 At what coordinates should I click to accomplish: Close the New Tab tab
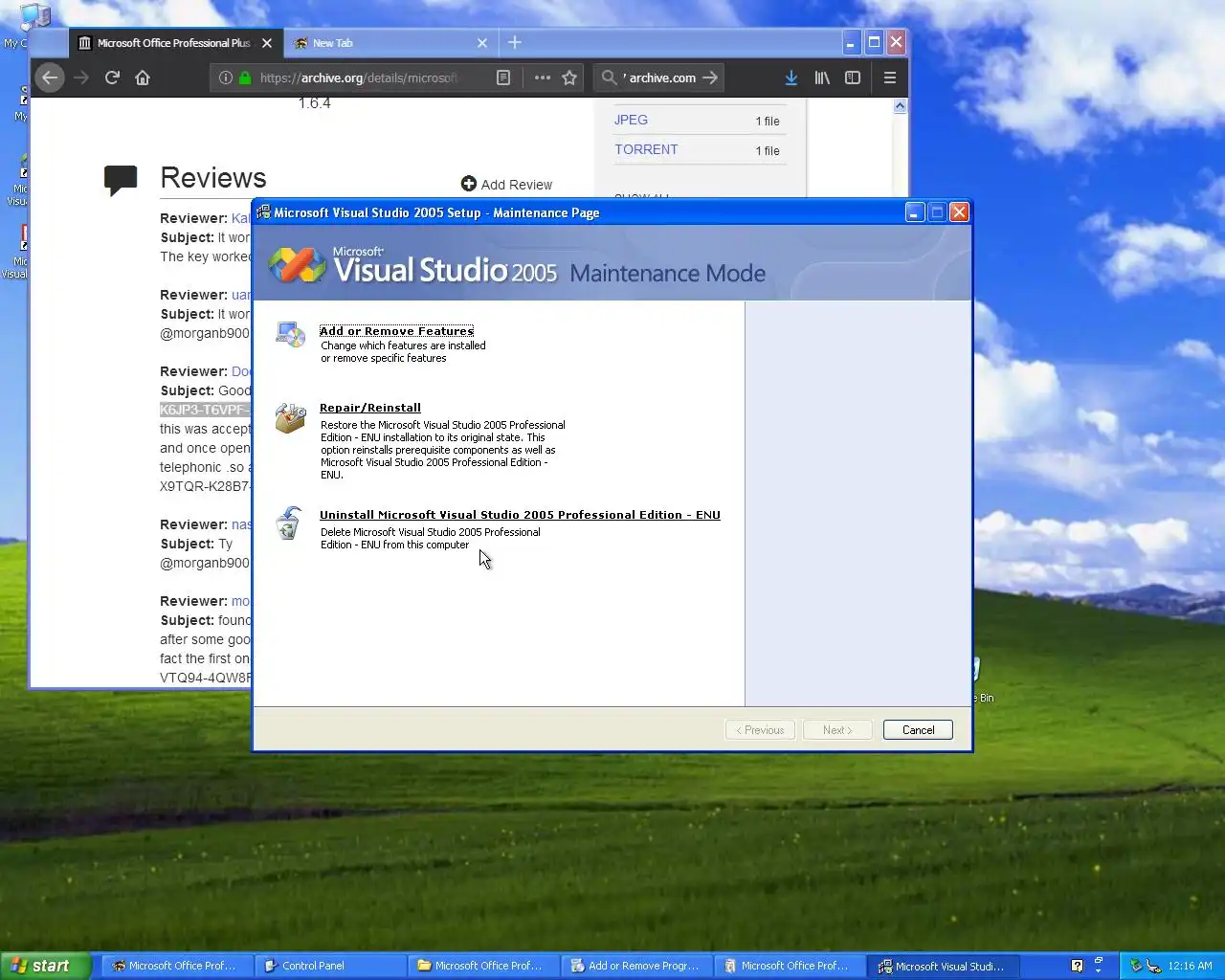tap(482, 43)
